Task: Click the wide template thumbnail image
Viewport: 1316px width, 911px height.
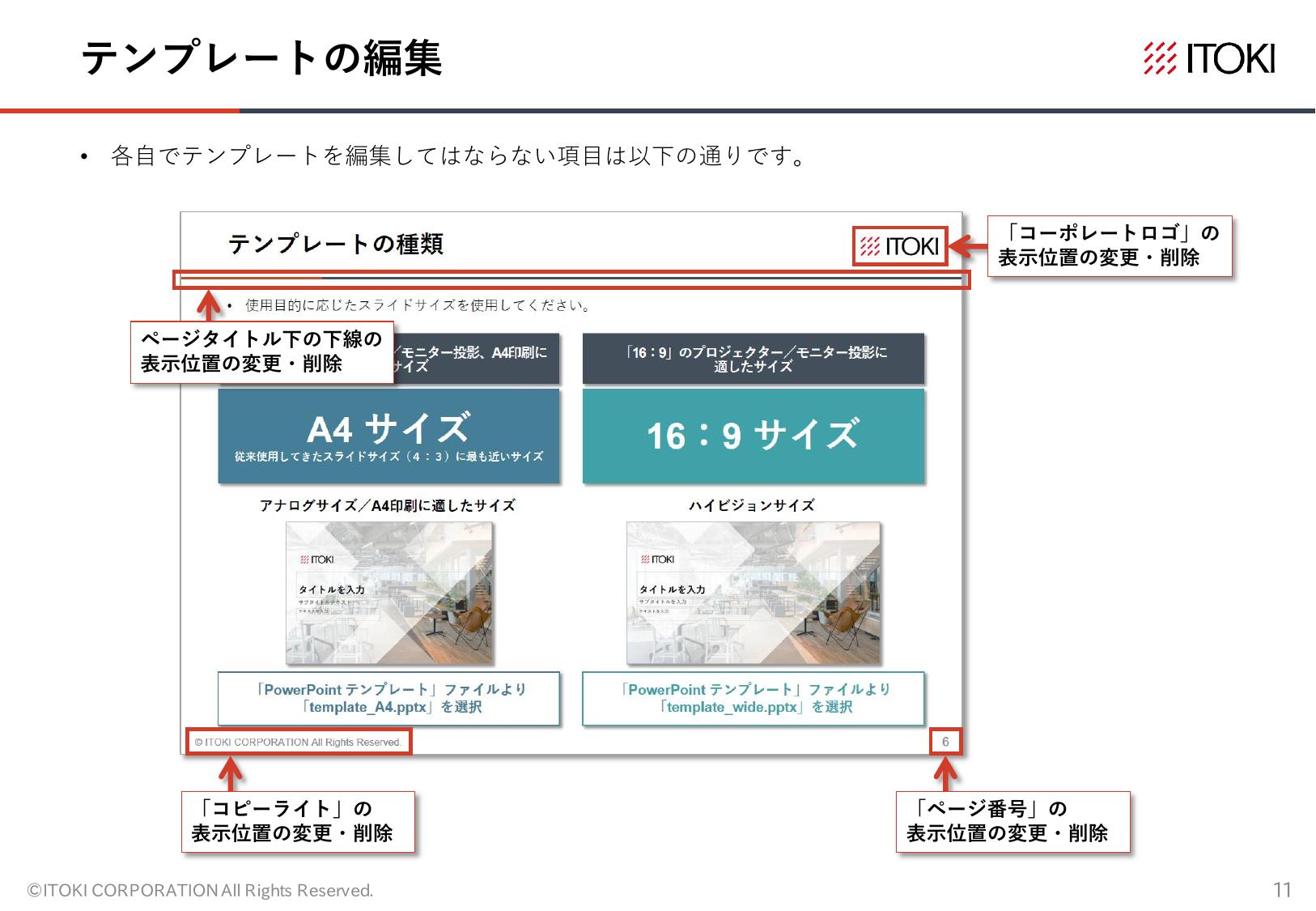Action: (754, 593)
